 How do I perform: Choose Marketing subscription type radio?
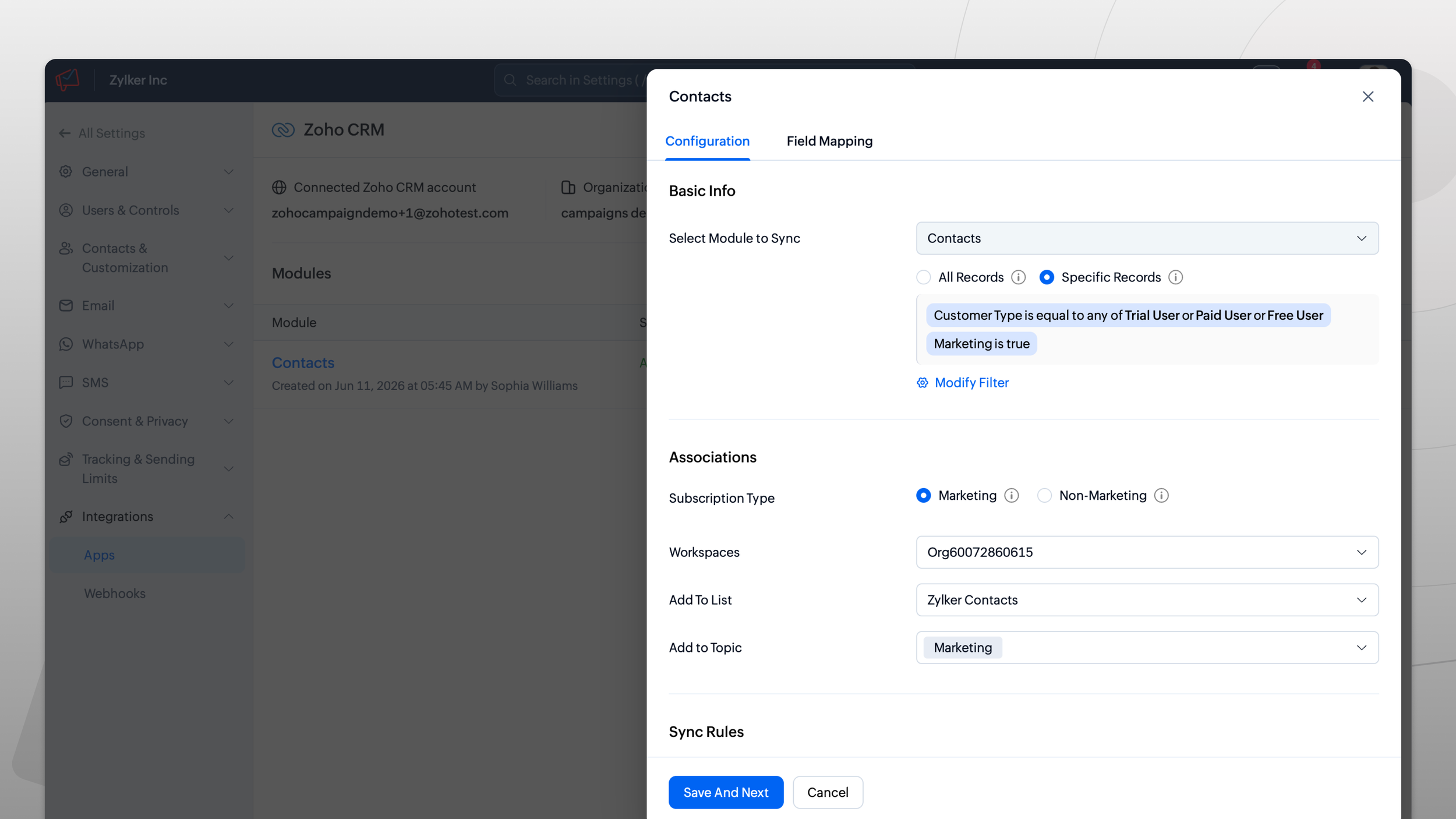[x=923, y=496]
